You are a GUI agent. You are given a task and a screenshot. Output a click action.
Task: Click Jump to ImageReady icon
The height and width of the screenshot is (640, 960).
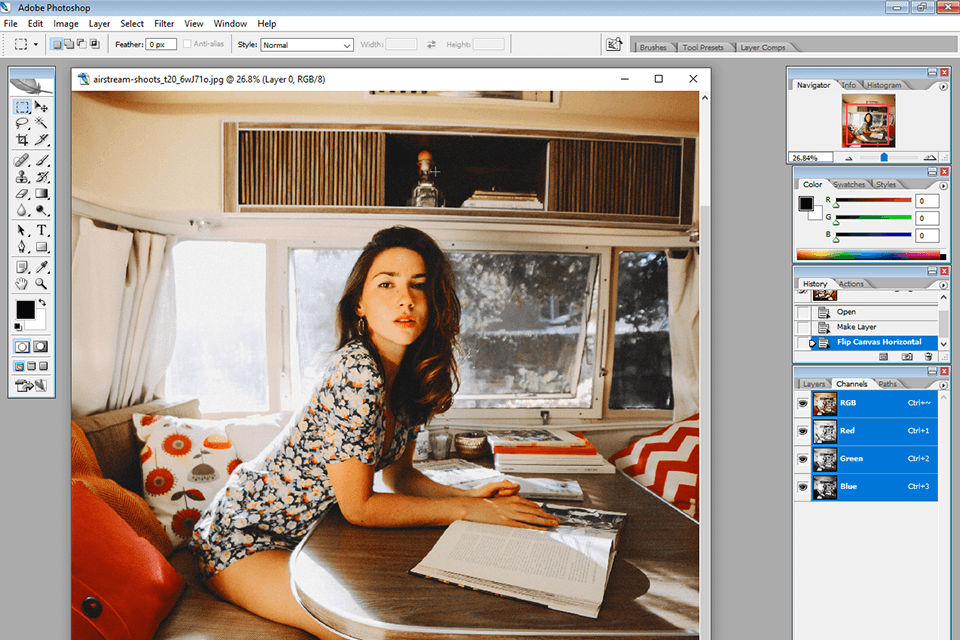pos(31,386)
